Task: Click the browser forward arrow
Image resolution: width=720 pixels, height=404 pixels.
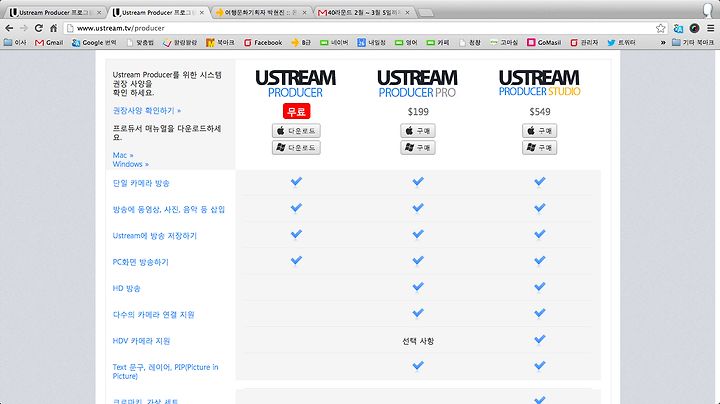Action: 24,28
